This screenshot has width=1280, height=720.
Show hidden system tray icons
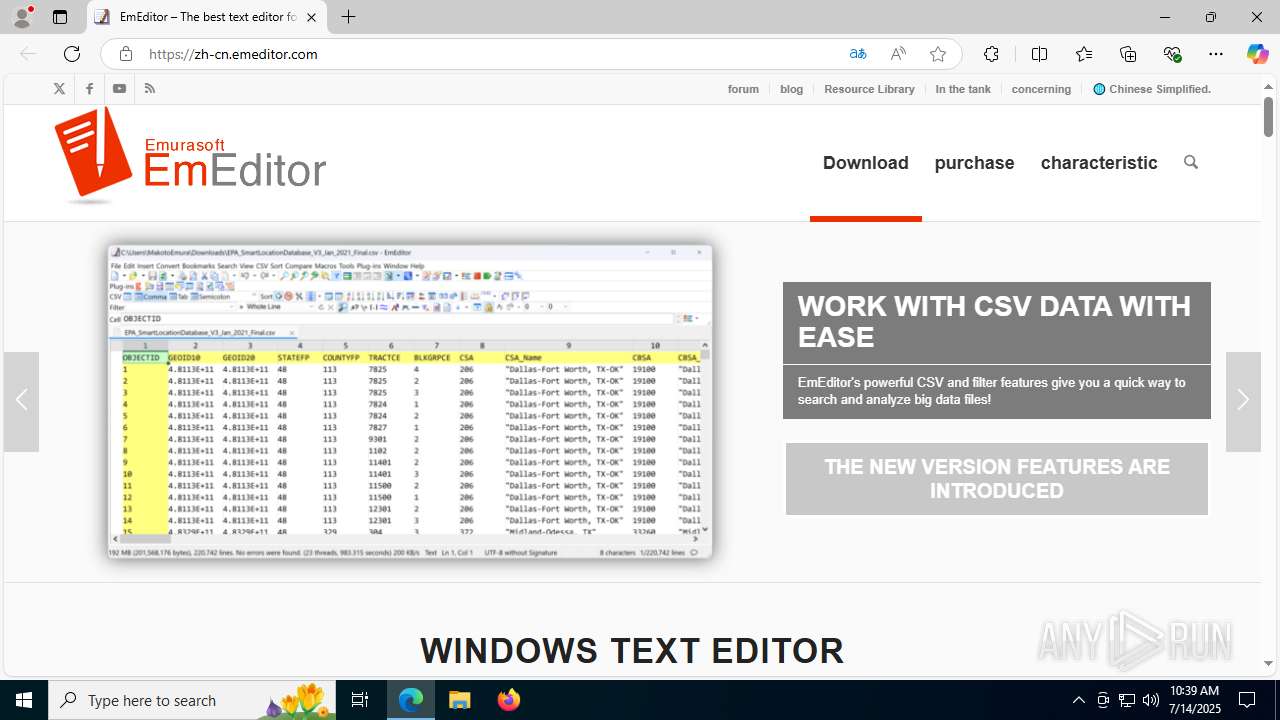point(1079,700)
